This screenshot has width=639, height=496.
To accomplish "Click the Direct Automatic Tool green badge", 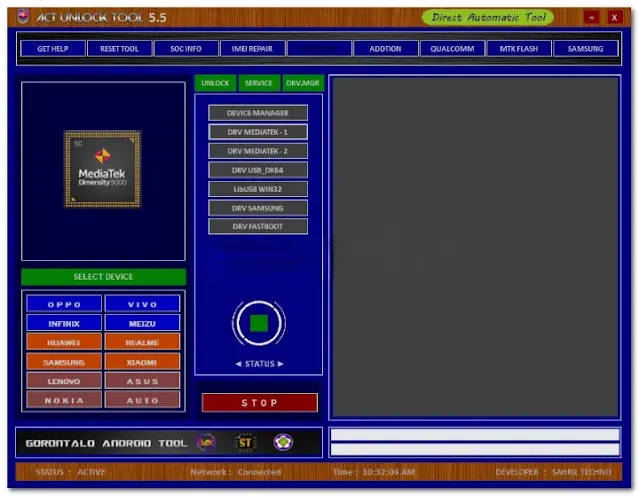I will pos(488,17).
